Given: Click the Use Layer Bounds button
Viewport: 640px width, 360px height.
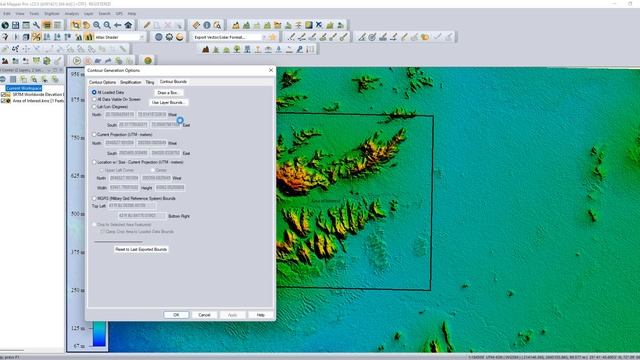Looking at the screenshot, I should pos(168,102).
